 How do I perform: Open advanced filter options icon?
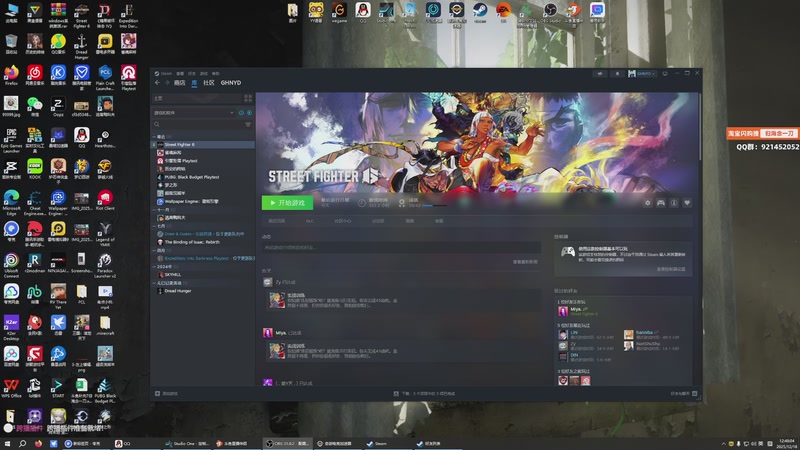(x=248, y=124)
